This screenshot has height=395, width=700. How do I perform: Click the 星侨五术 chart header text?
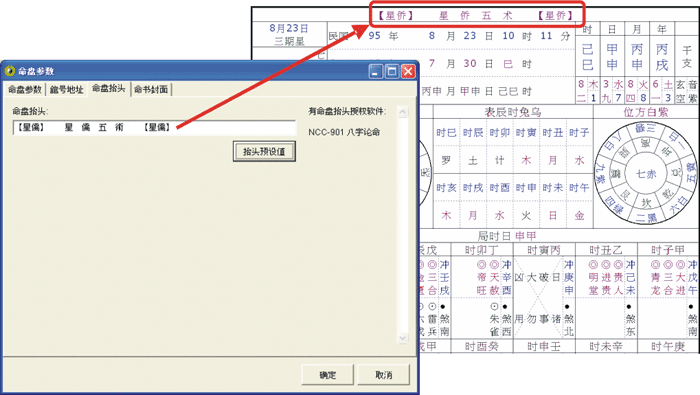click(x=475, y=16)
